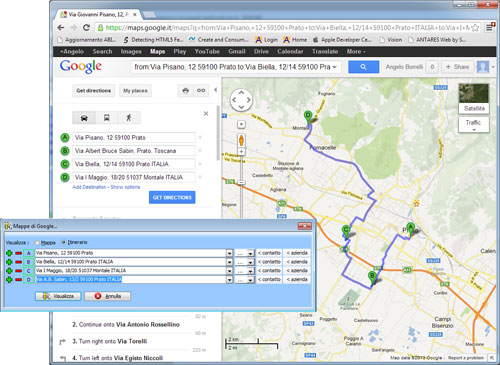Select the Itinerario radio button

[63, 242]
